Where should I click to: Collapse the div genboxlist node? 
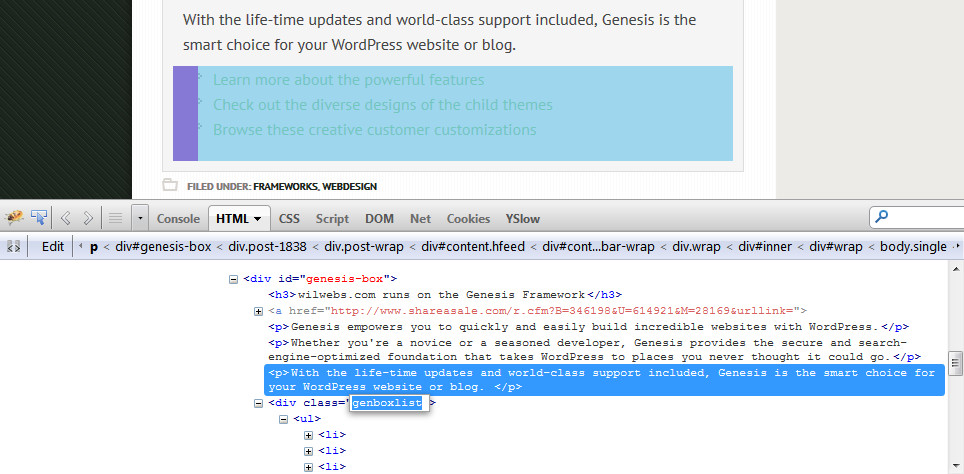tap(258, 403)
